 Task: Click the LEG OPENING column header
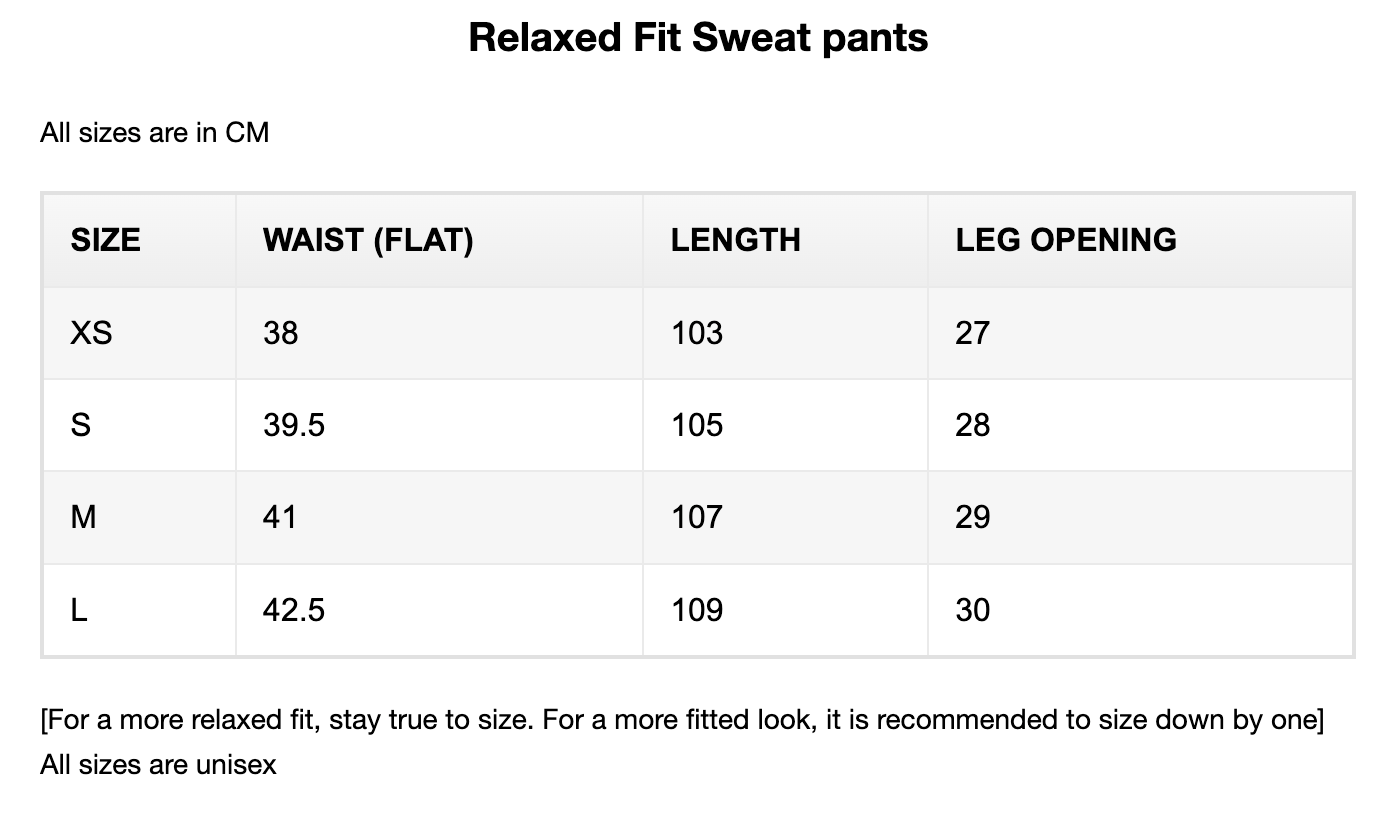[x=1065, y=240]
